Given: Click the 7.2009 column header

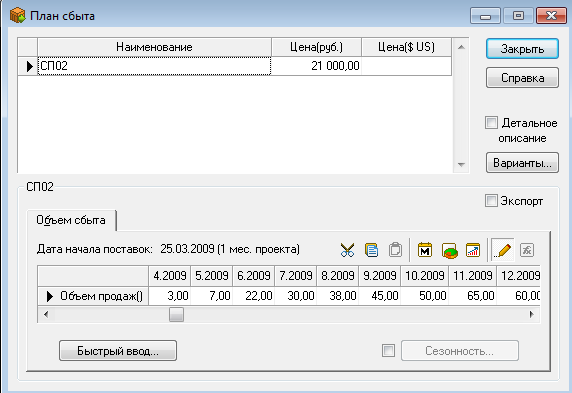Looking at the screenshot, I should coord(295,276).
